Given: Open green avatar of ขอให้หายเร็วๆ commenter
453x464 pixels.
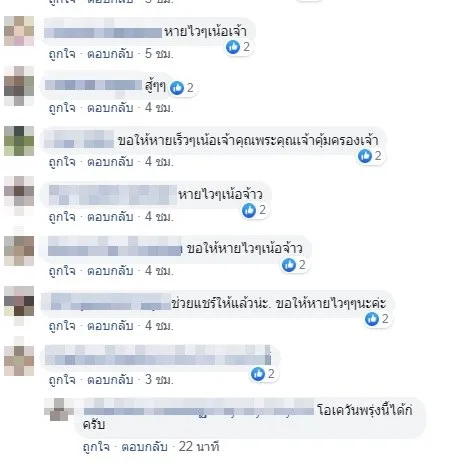Looking at the screenshot, I should (x=19, y=141).
